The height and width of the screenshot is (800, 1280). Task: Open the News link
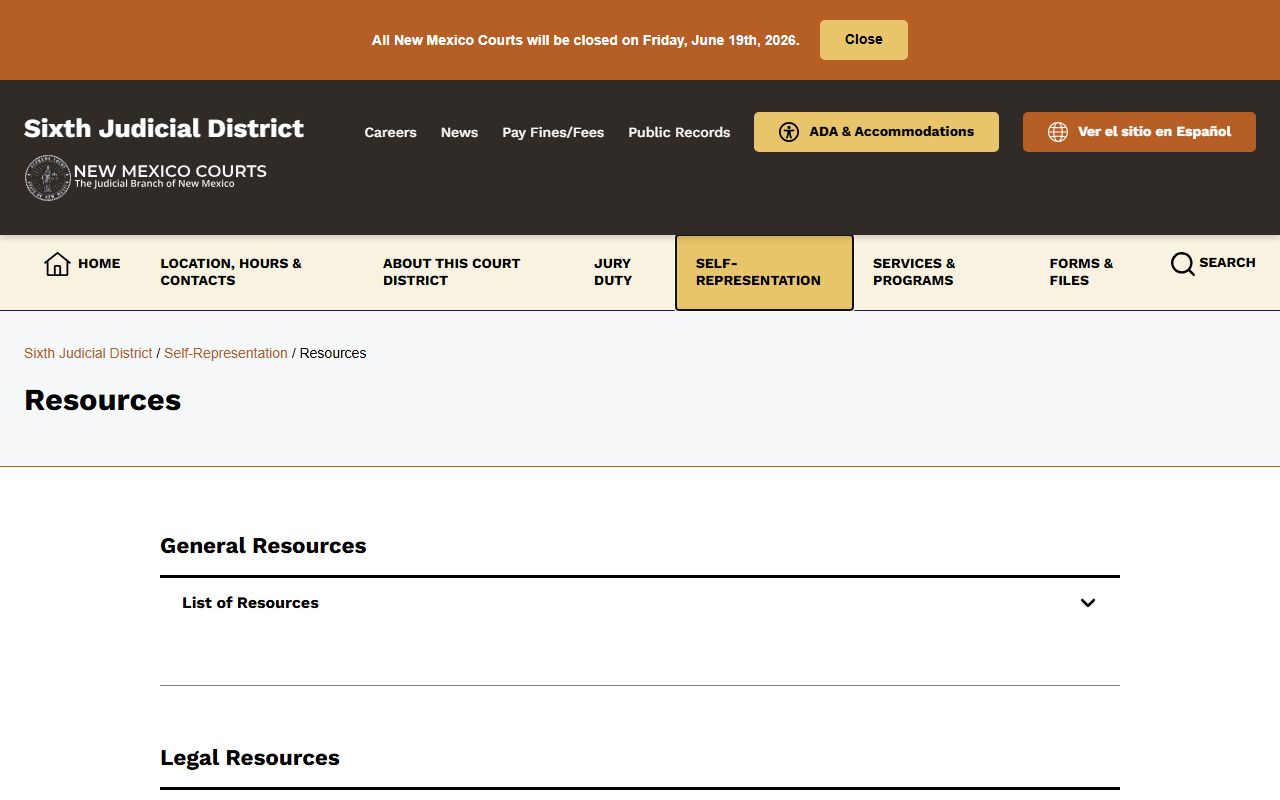coord(459,132)
